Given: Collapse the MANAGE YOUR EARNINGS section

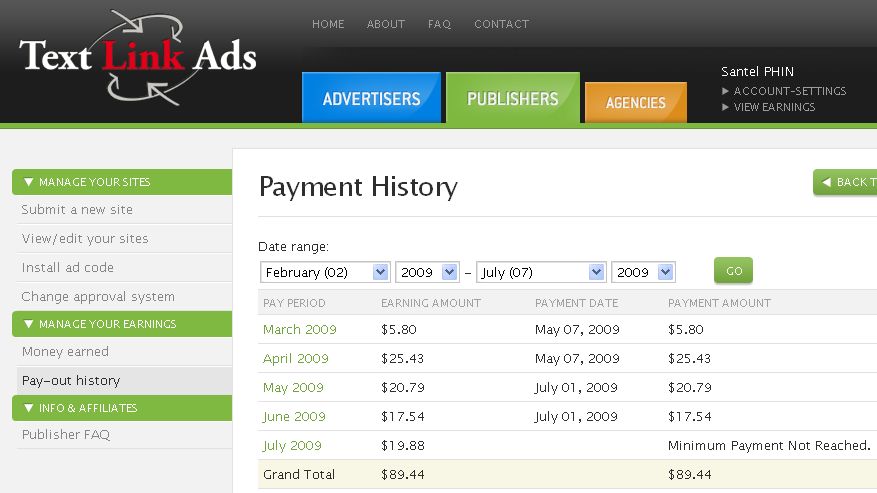Looking at the screenshot, I should 122,324.
